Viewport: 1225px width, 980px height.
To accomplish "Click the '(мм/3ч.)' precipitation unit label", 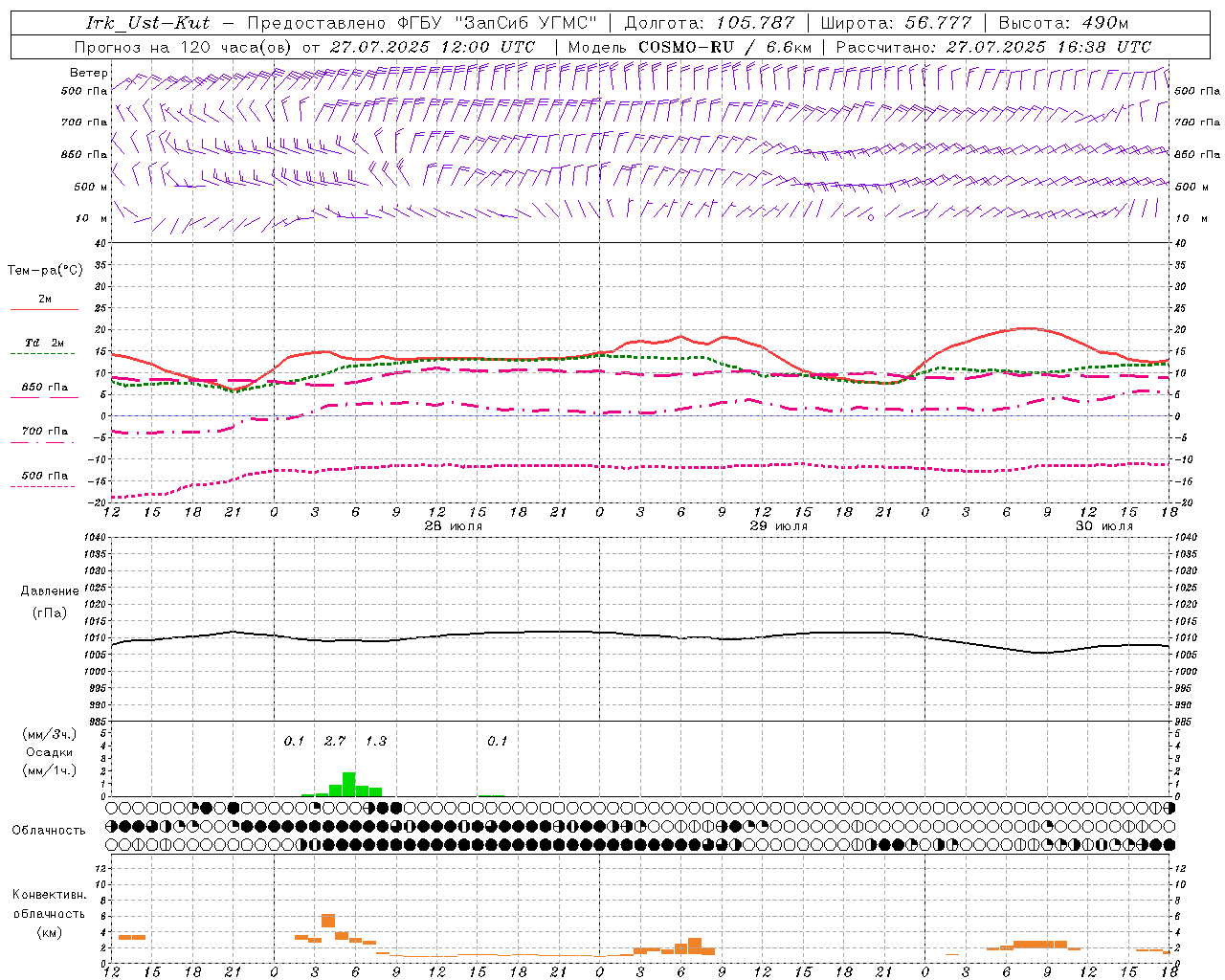I will pos(50,734).
